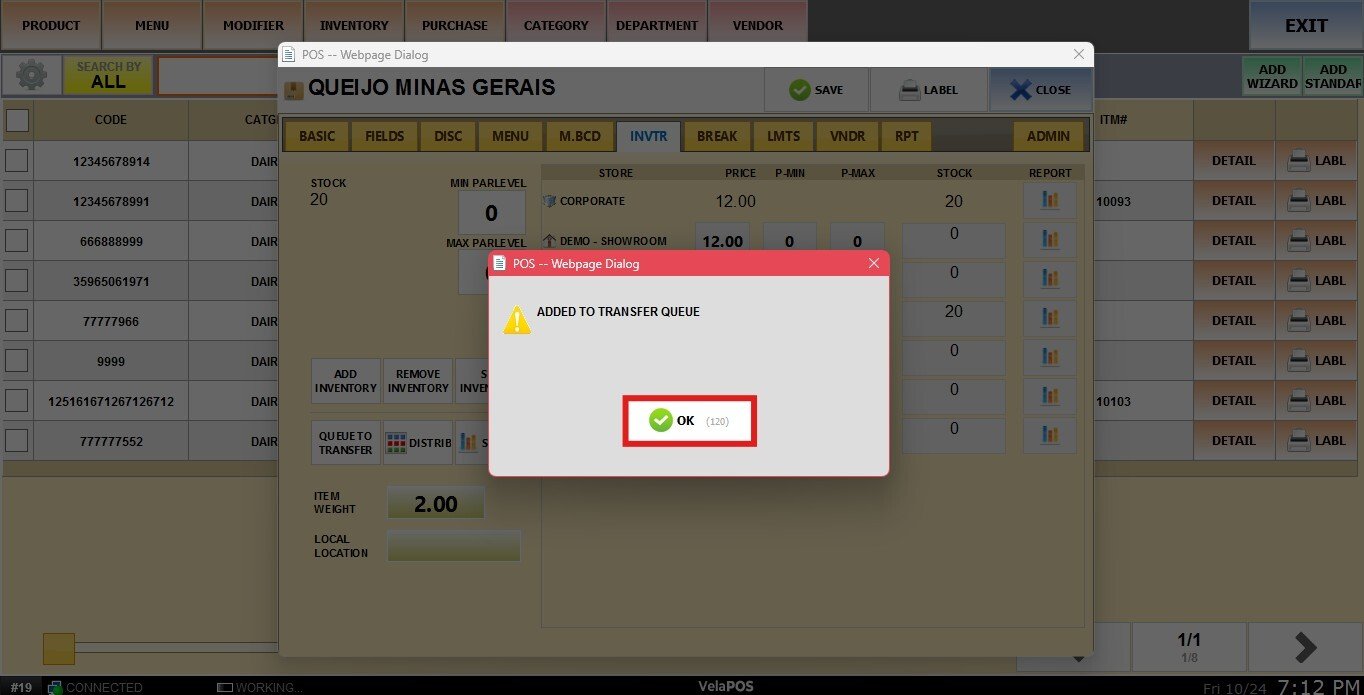Open the INVENTORY menu
Screen dimensions: 1364x695
[353, 25]
